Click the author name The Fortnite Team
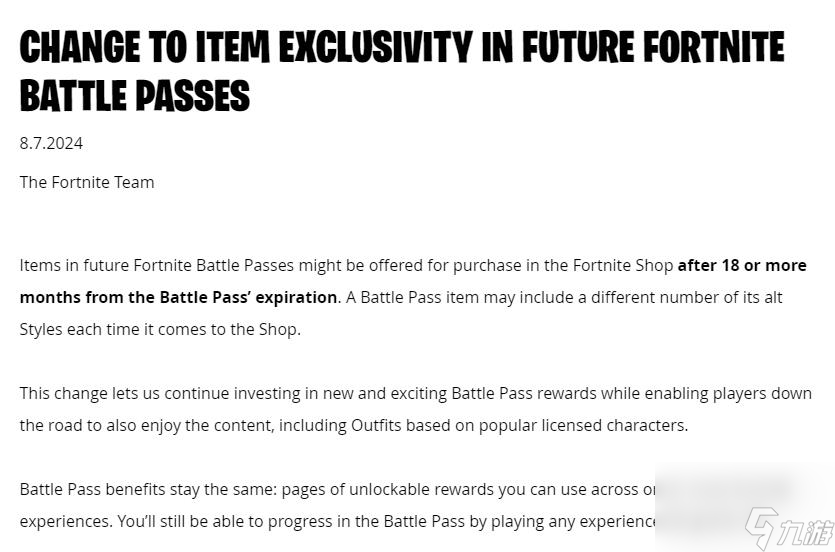The width and height of the screenshot is (835, 552). coord(87,182)
